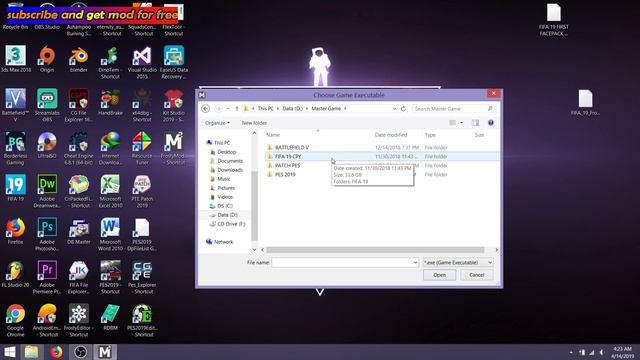Select Documents in navigation pane
Viewport: 640px width, 360px height.
[226, 161]
